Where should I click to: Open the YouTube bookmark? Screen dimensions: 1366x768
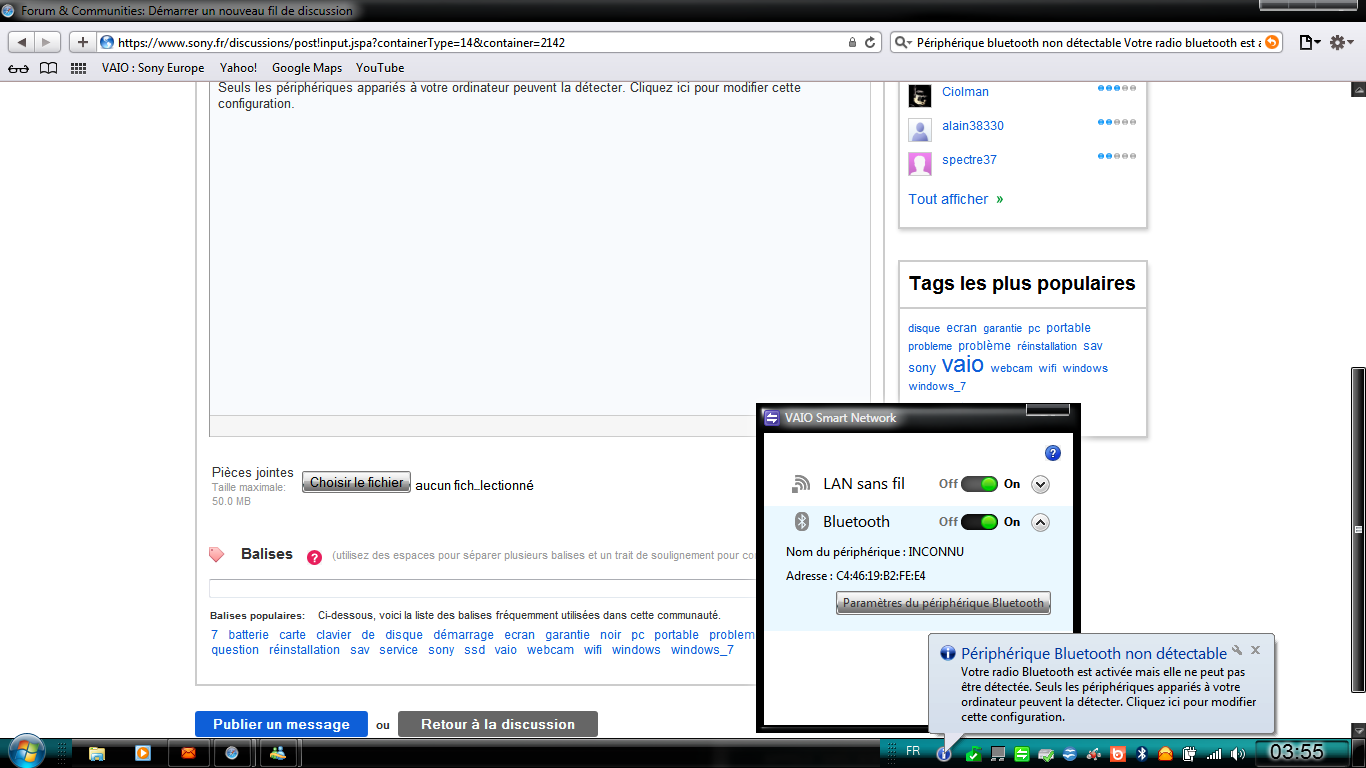380,68
